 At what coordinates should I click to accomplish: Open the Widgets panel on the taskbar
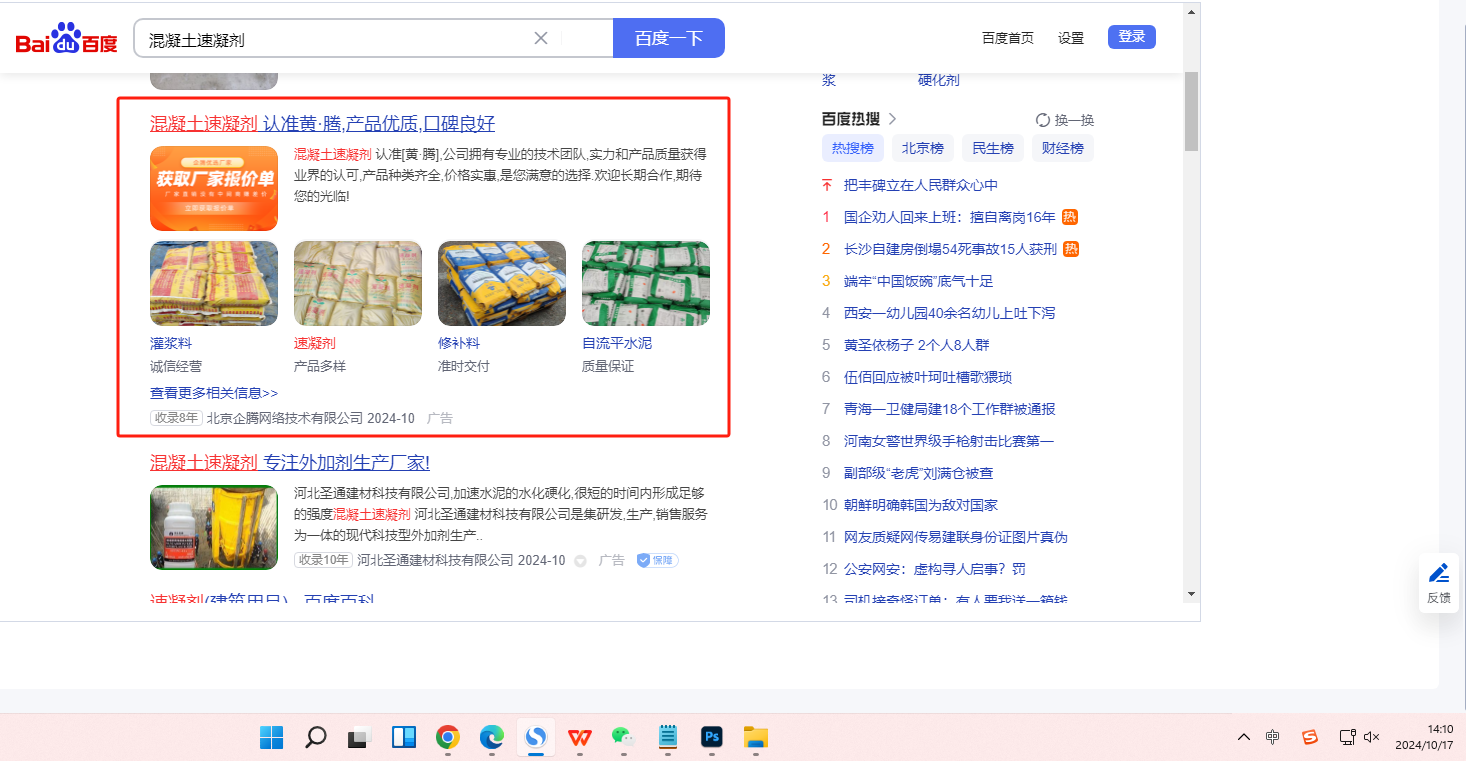403,738
